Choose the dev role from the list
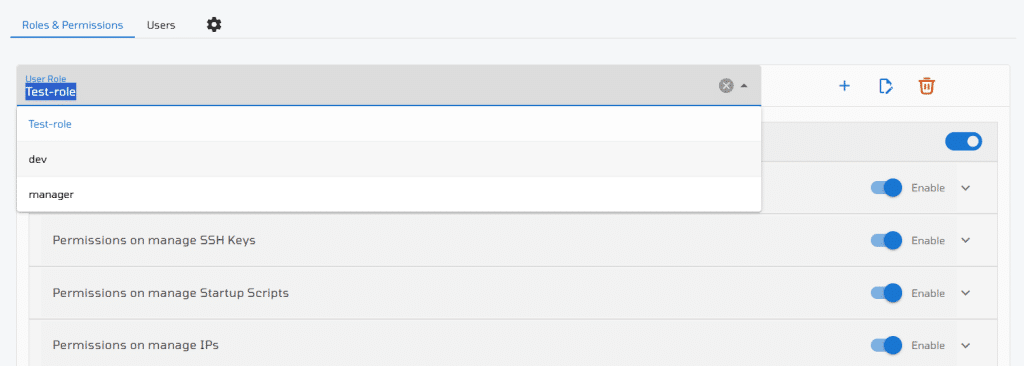The height and width of the screenshot is (366, 1024). point(389,159)
